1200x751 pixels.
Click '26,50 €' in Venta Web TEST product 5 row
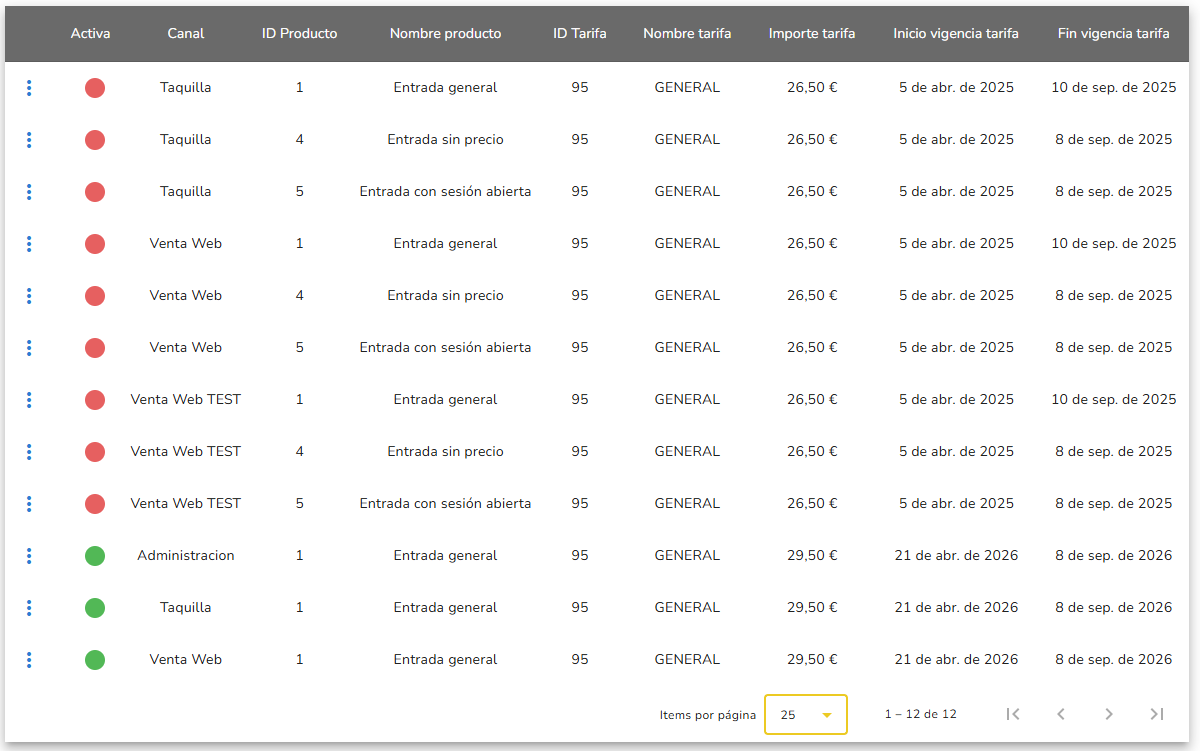812,504
